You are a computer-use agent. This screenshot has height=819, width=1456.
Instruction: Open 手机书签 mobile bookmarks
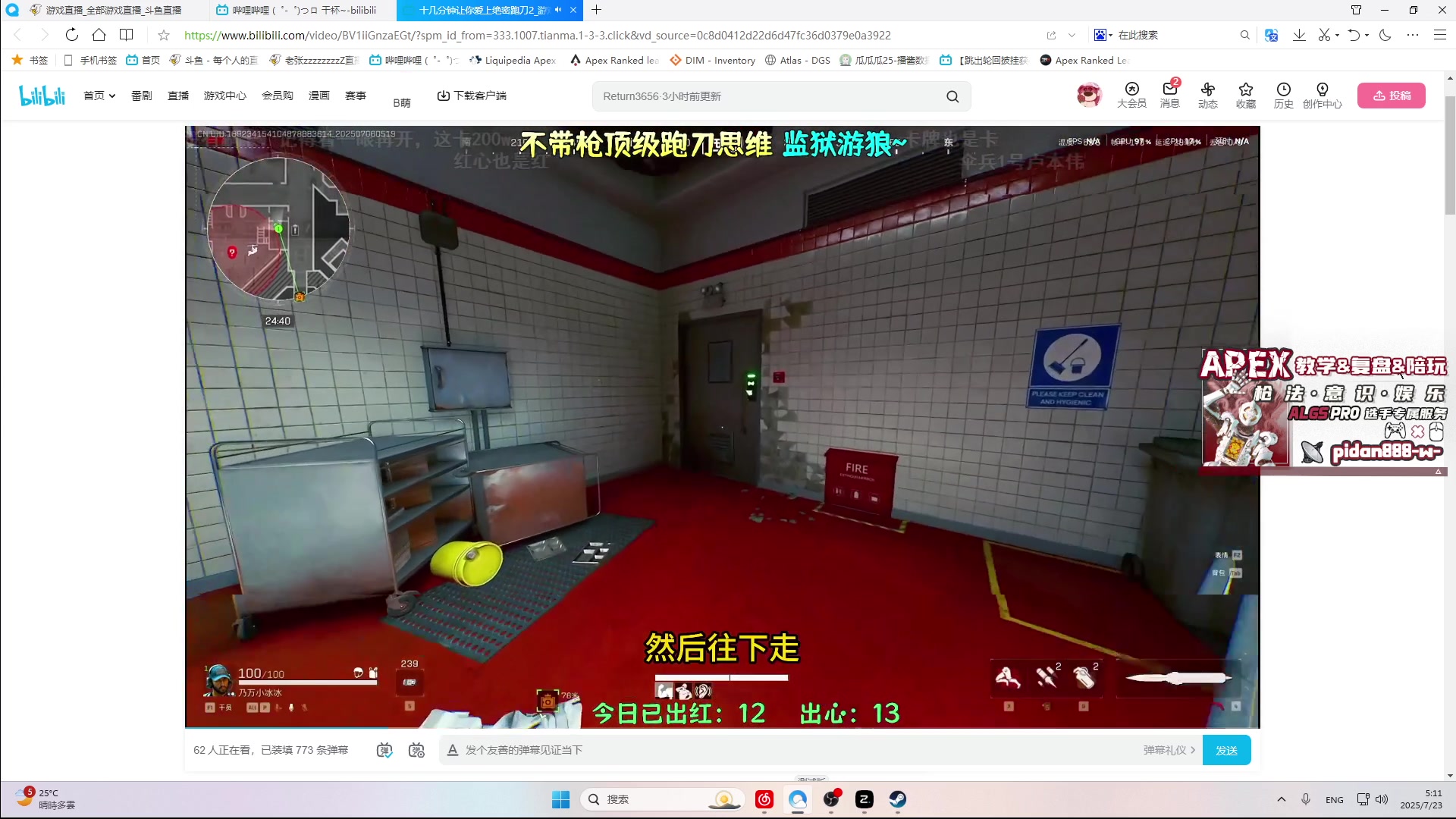coord(89,60)
